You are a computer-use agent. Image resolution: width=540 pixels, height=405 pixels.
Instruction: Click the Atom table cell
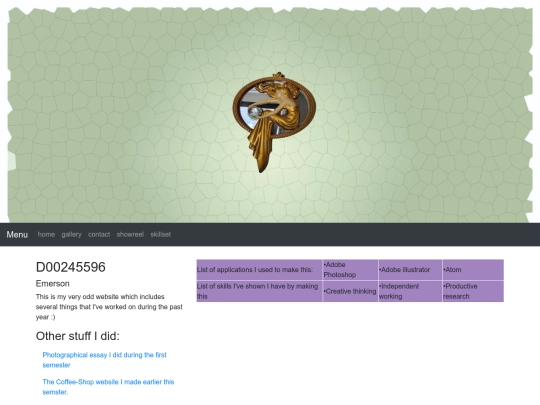tap(473, 270)
